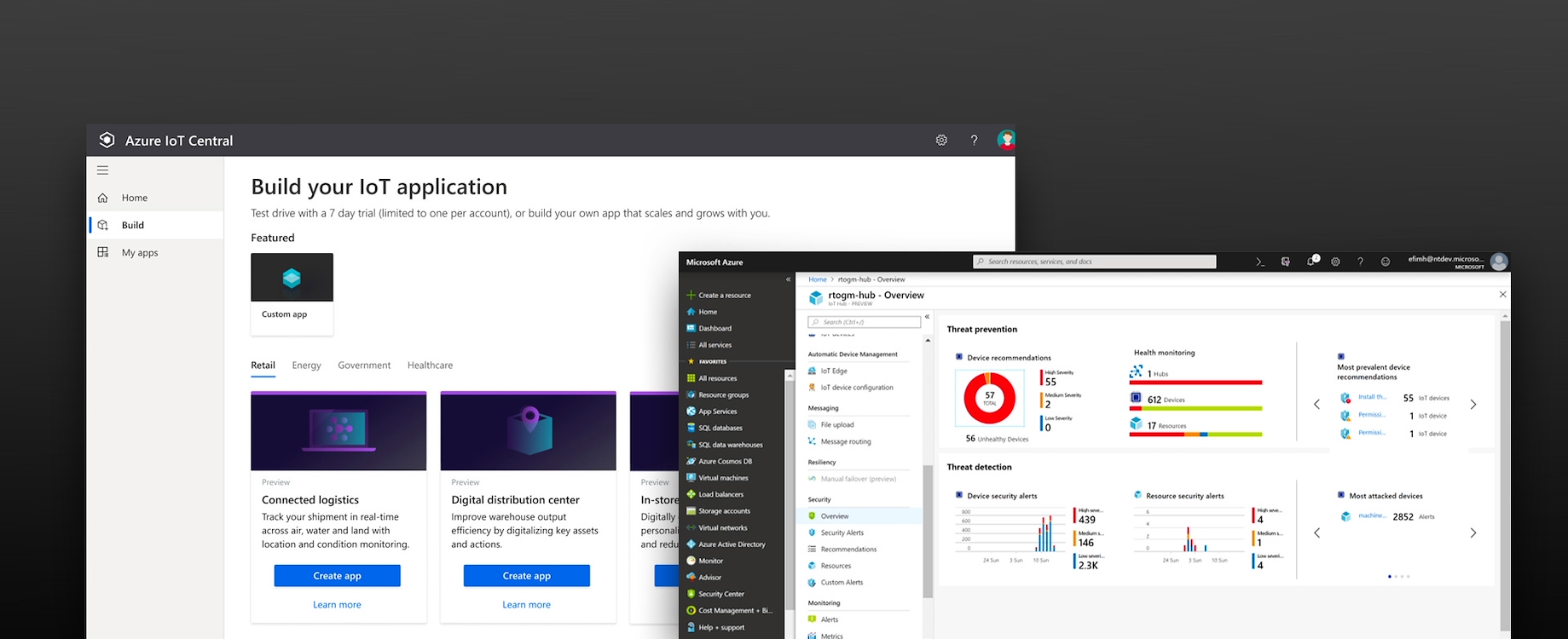Open the Install th... recommendation link
Screen dimensions: 1568x639
(1372, 397)
